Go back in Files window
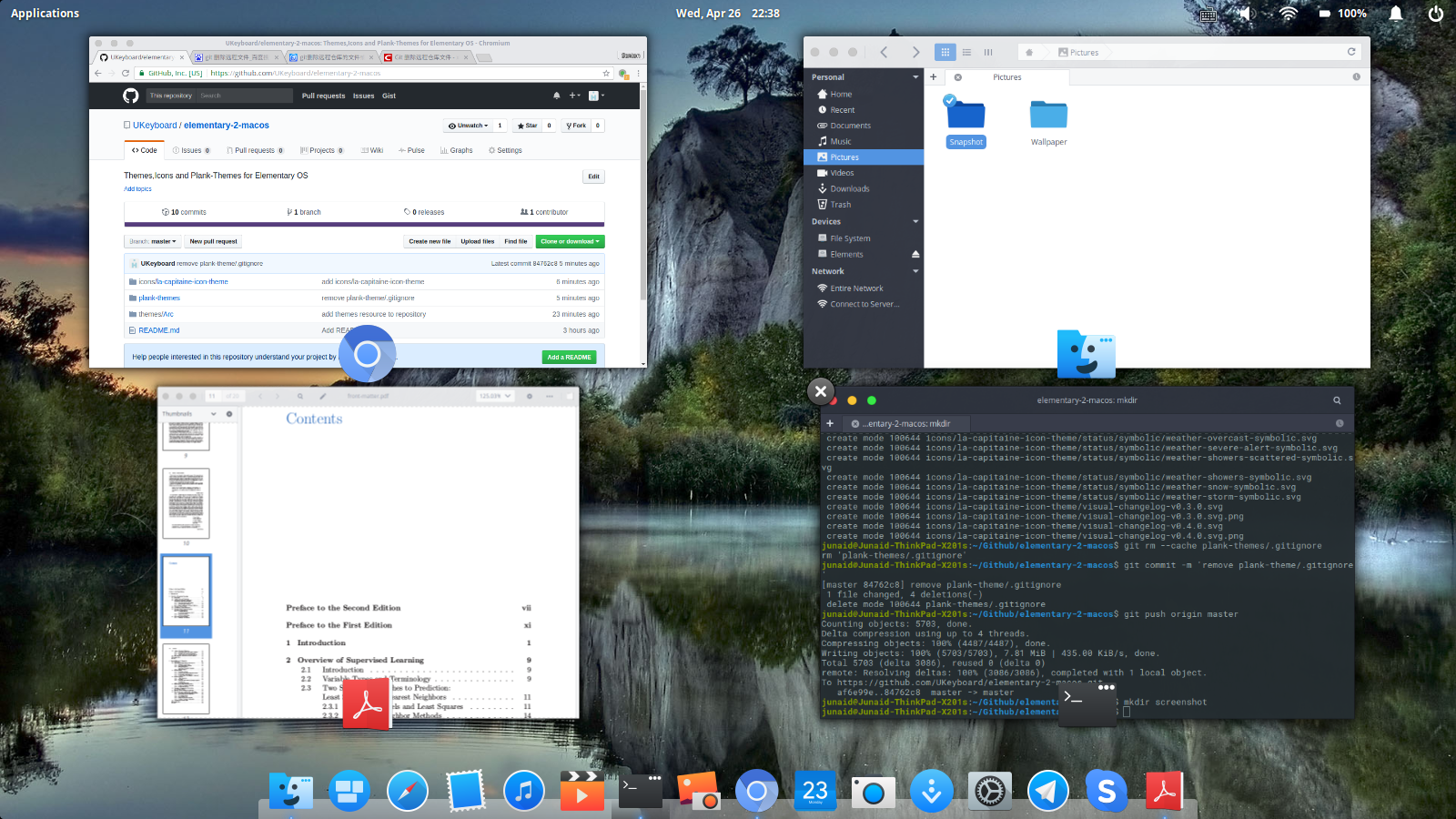This screenshot has width=1456, height=819. [x=884, y=52]
